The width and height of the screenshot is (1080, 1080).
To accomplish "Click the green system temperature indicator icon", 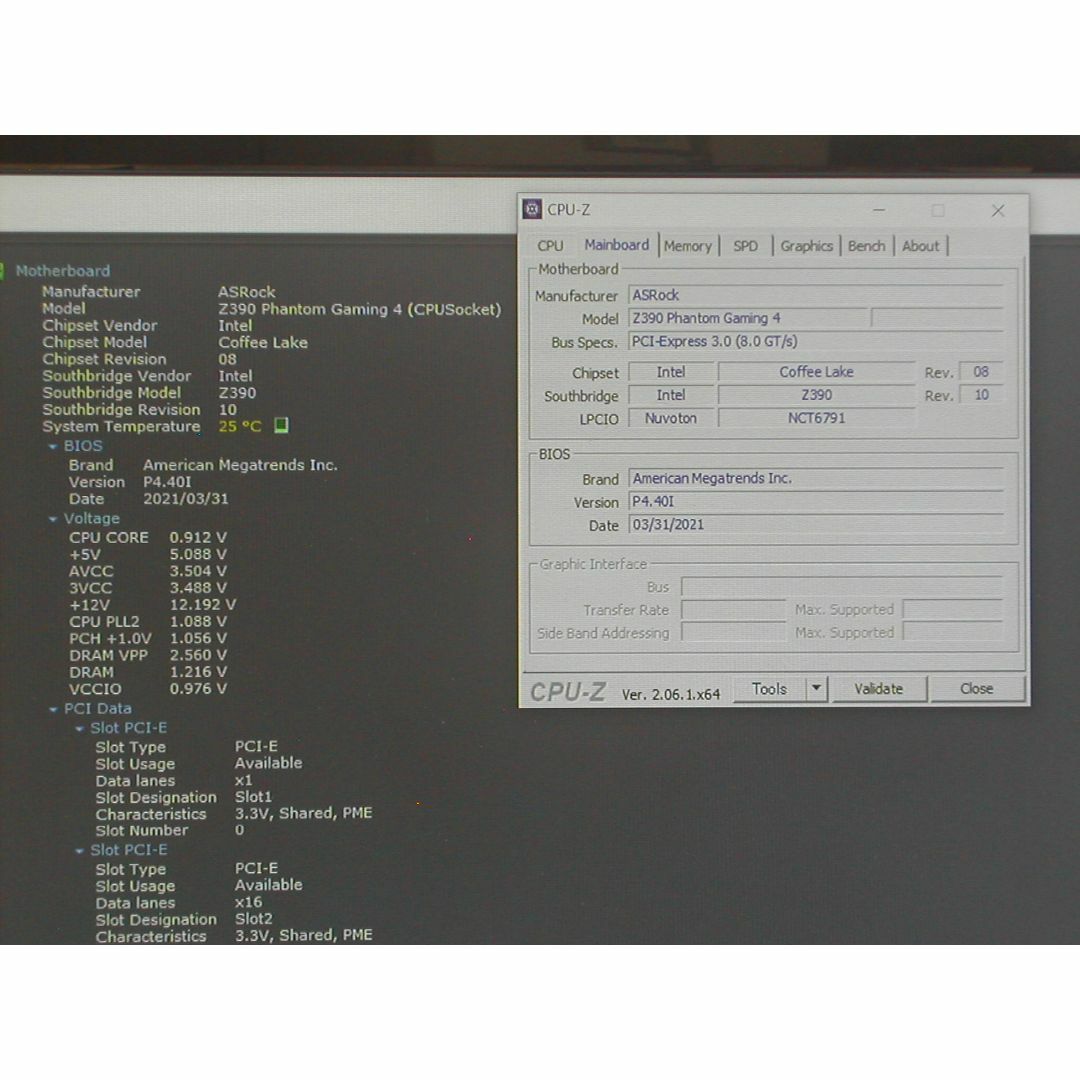I will click(281, 426).
